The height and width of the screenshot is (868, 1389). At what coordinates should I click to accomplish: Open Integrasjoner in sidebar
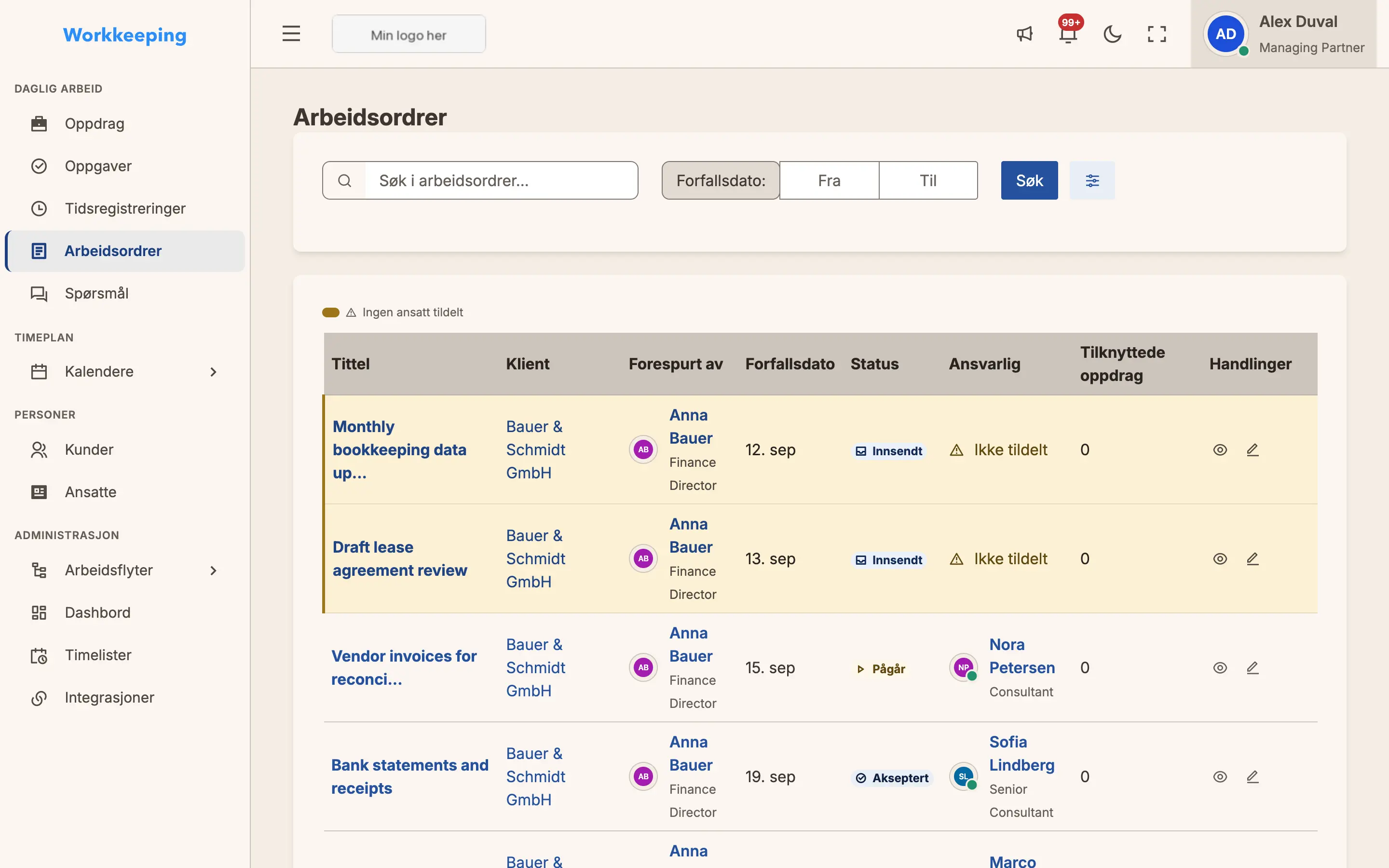point(125,697)
